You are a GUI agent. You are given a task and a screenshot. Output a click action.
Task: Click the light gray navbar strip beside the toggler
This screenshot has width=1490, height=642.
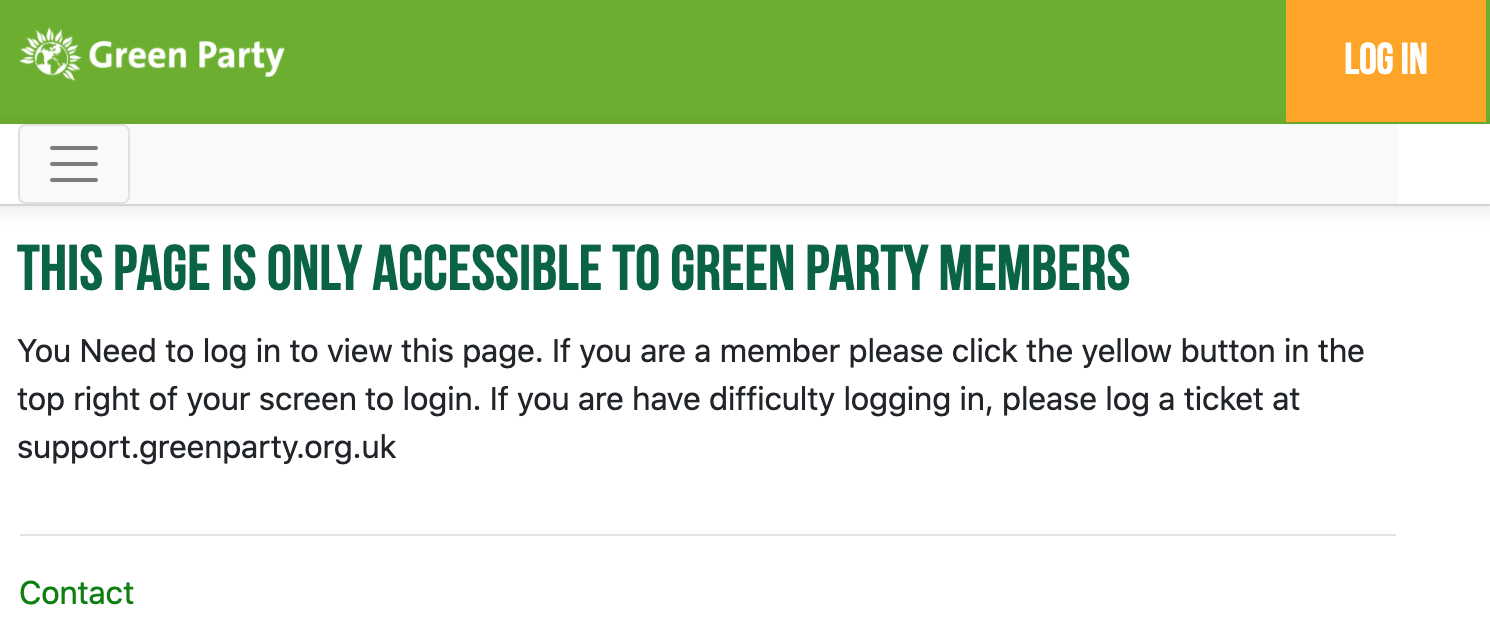click(x=760, y=164)
